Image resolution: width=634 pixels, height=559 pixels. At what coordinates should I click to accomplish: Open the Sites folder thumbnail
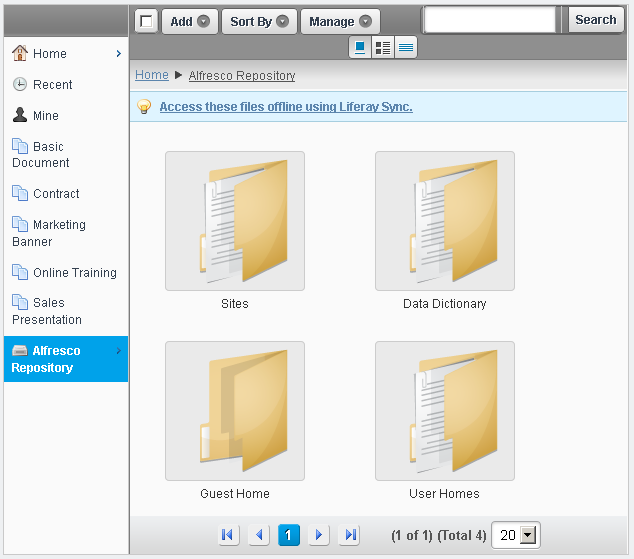coord(235,221)
